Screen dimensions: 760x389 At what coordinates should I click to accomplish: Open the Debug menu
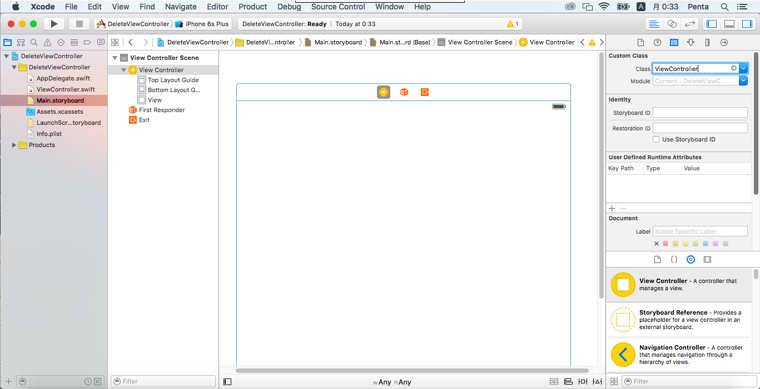pyautogui.click(x=289, y=7)
